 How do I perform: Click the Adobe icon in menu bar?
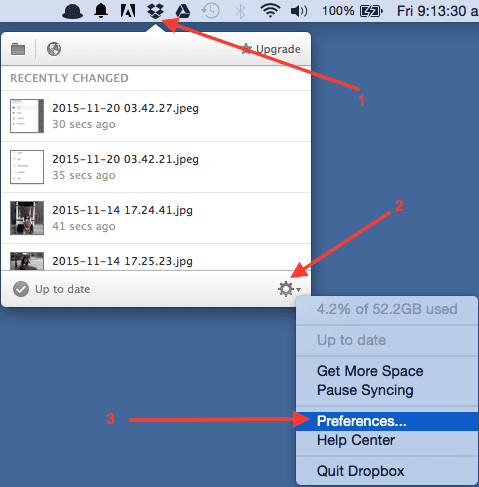(x=128, y=11)
